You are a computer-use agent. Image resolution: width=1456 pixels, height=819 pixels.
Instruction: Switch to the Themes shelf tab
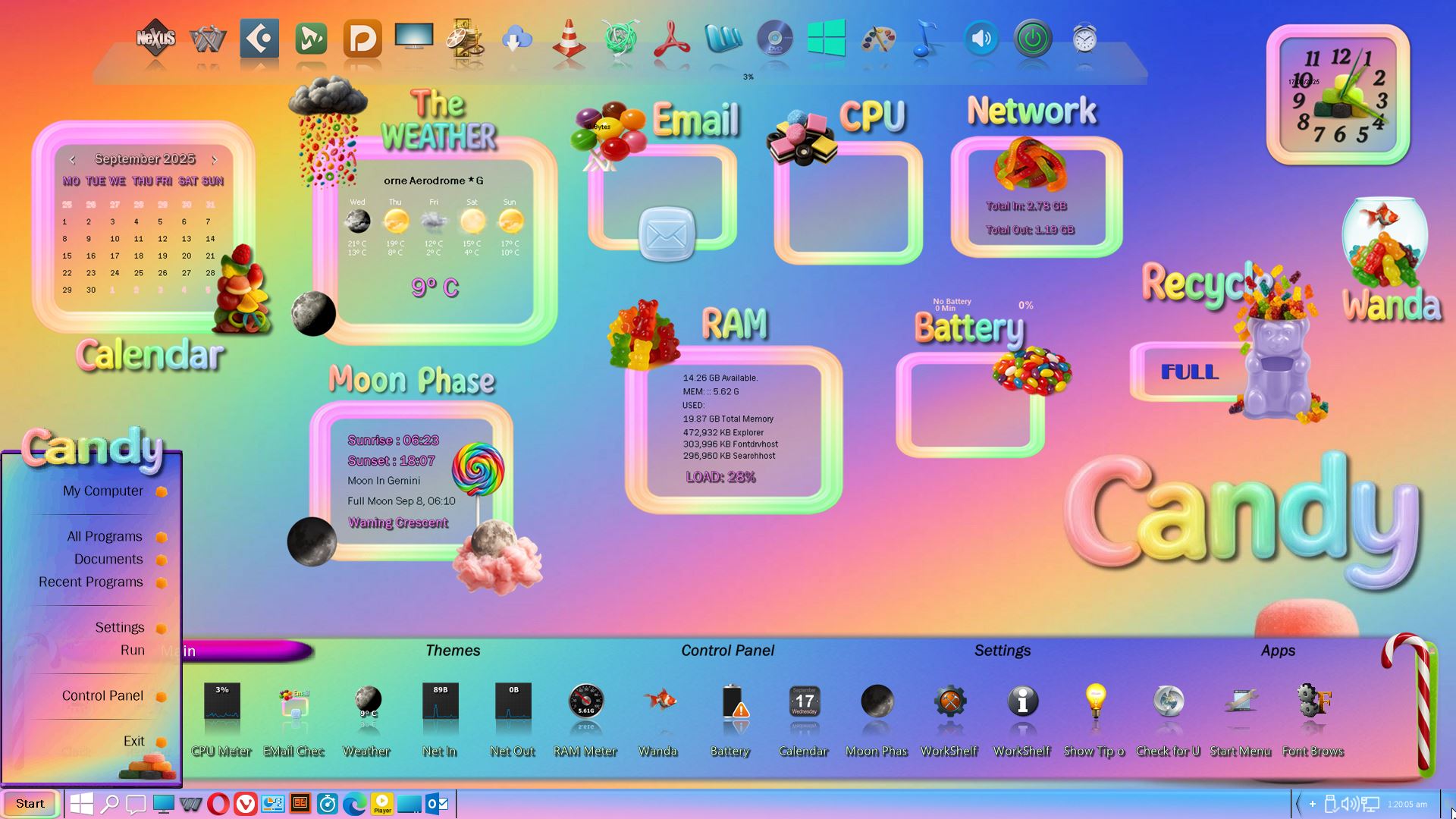click(453, 651)
